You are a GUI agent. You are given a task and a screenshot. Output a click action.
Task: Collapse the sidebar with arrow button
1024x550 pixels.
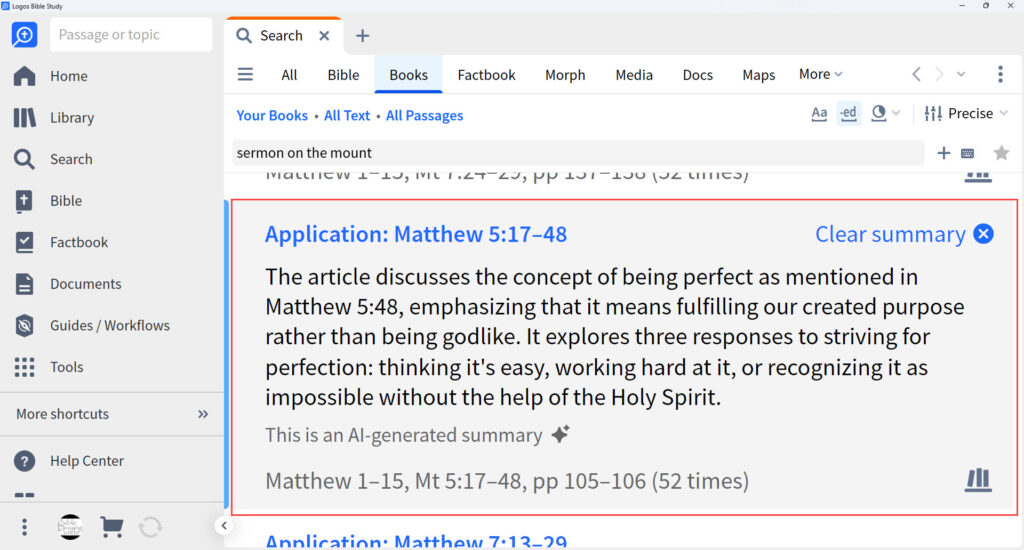224,526
